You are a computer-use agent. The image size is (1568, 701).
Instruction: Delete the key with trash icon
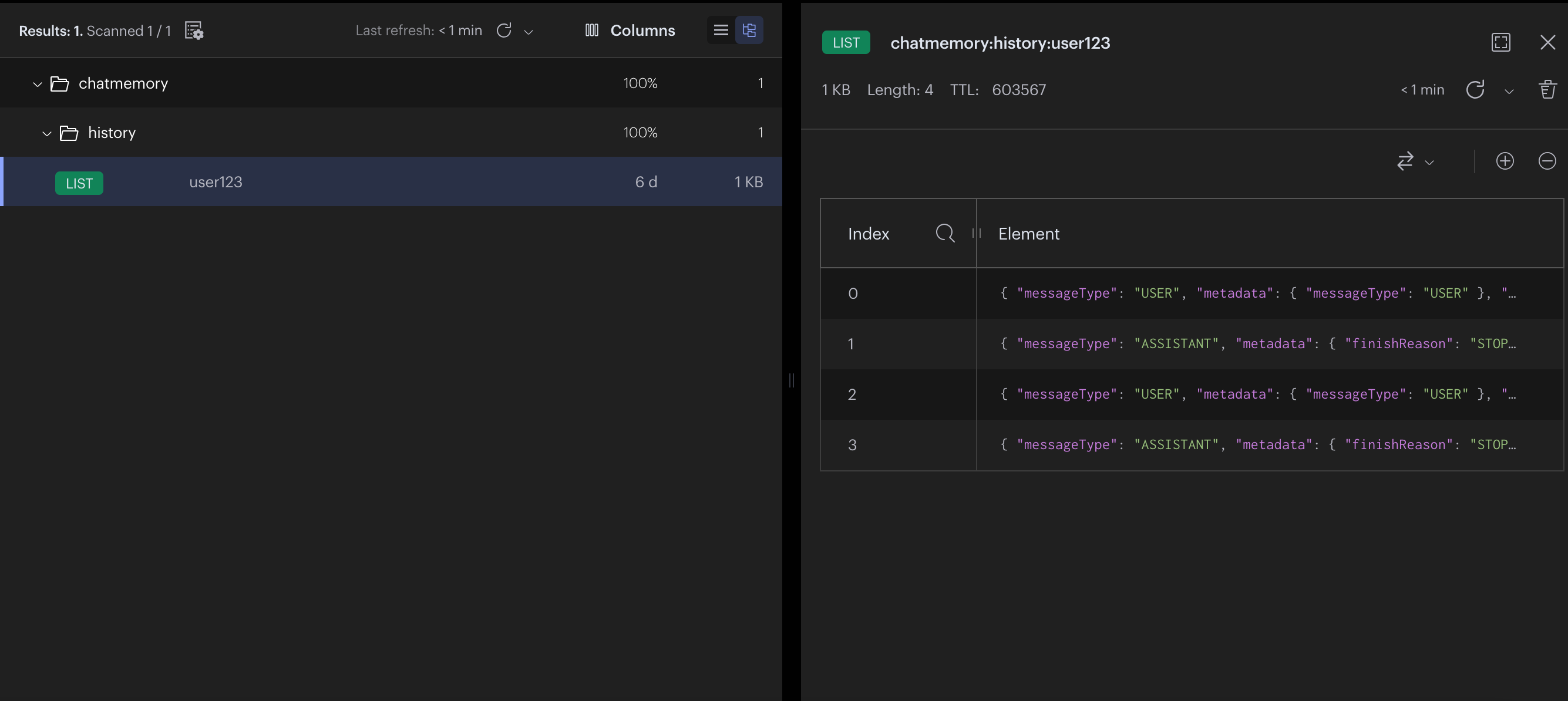point(1547,90)
